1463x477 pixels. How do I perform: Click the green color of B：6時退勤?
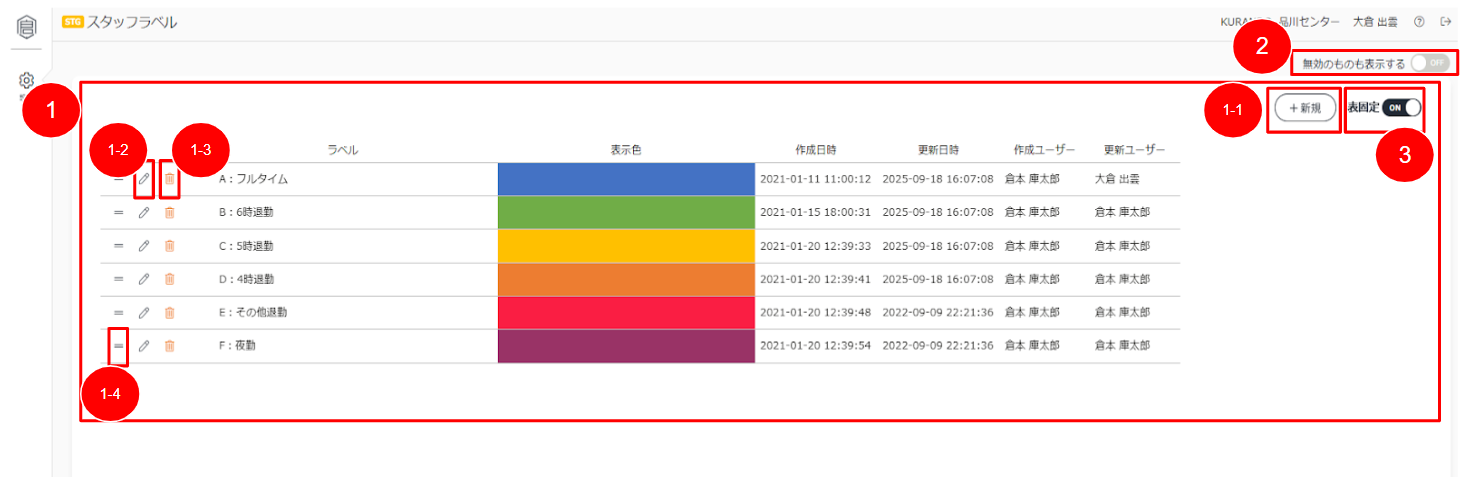tap(626, 212)
